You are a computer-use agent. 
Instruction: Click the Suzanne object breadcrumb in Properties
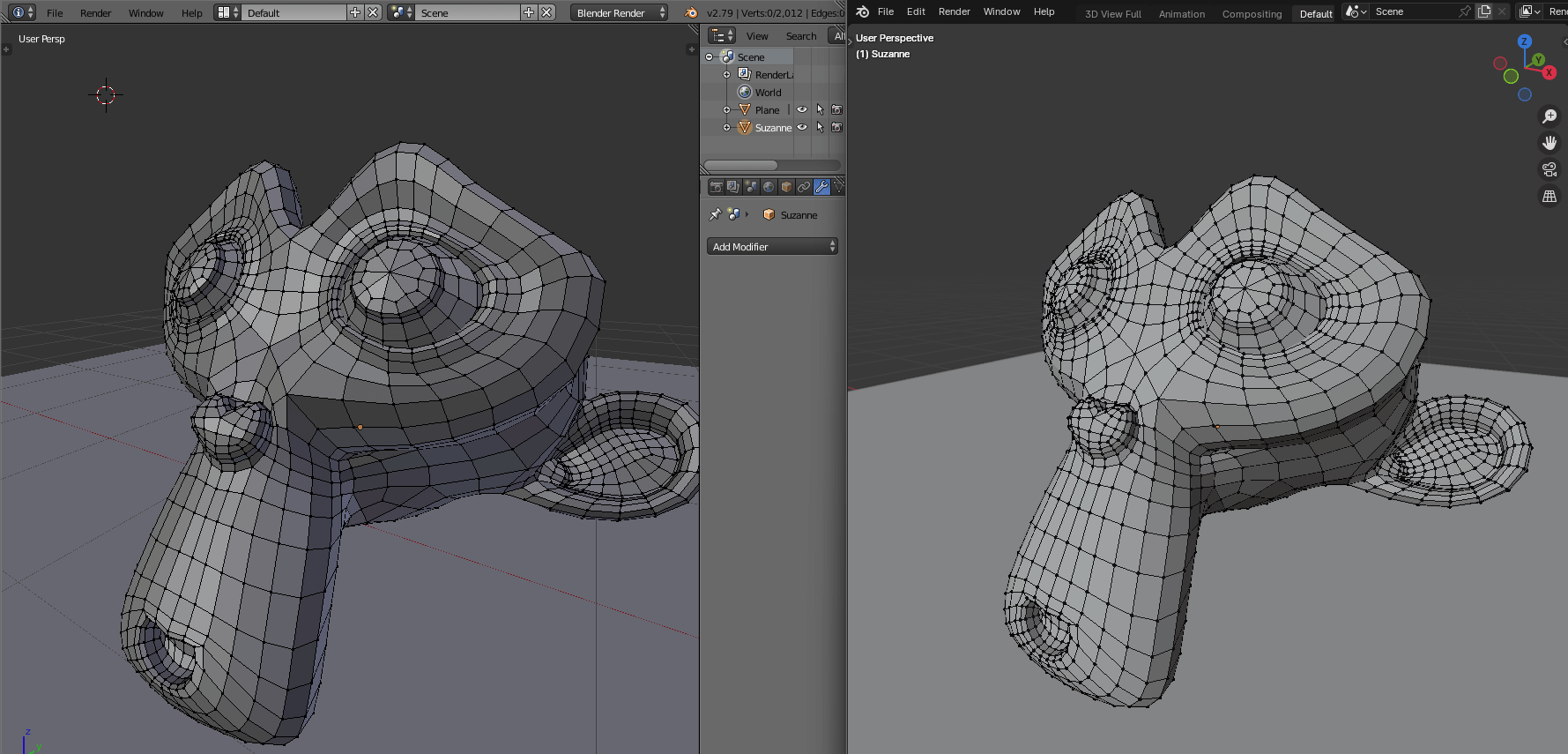tap(791, 214)
